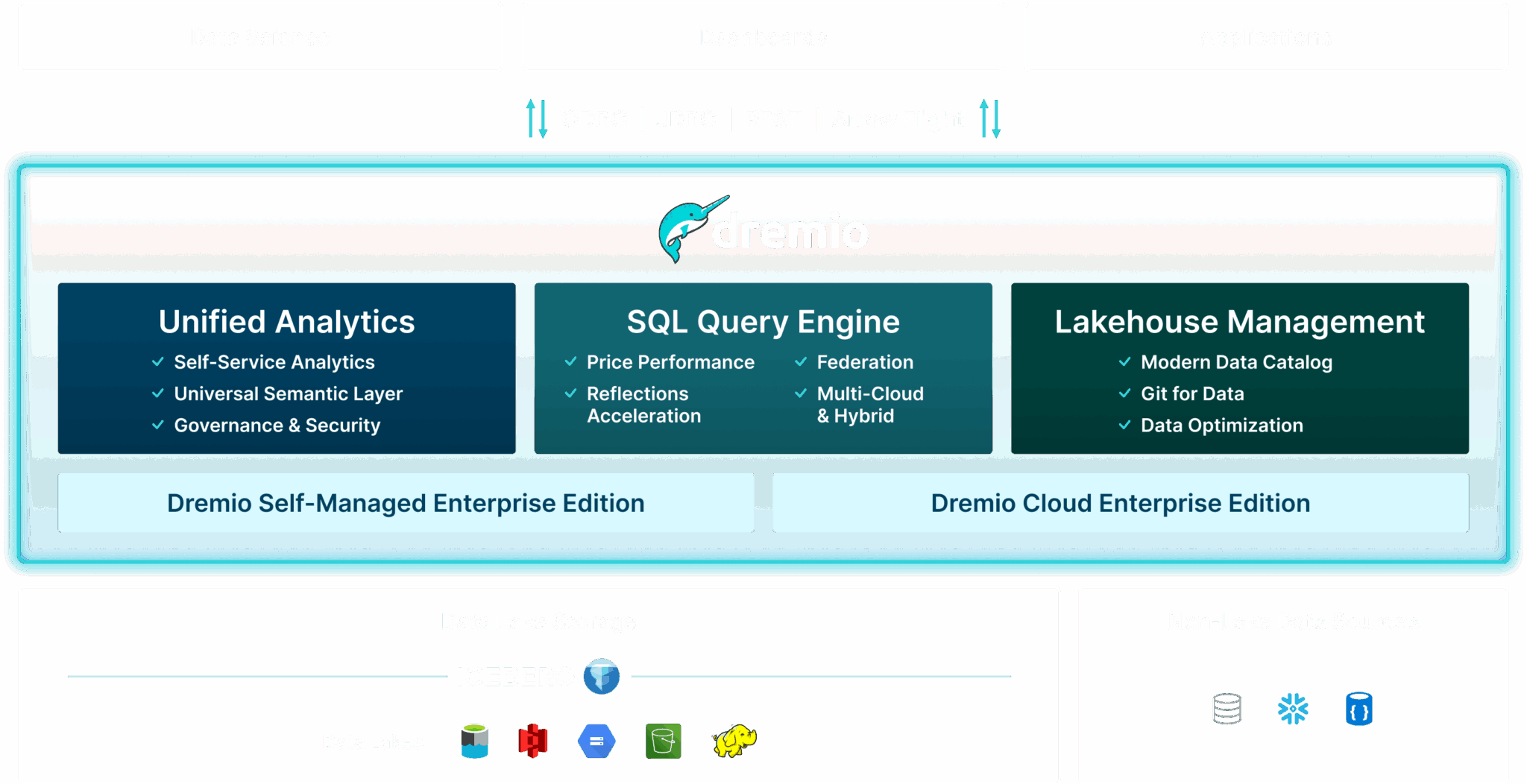1527x784 pixels.
Task: Select the database cylinder icon
Action: tap(1228, 709)
